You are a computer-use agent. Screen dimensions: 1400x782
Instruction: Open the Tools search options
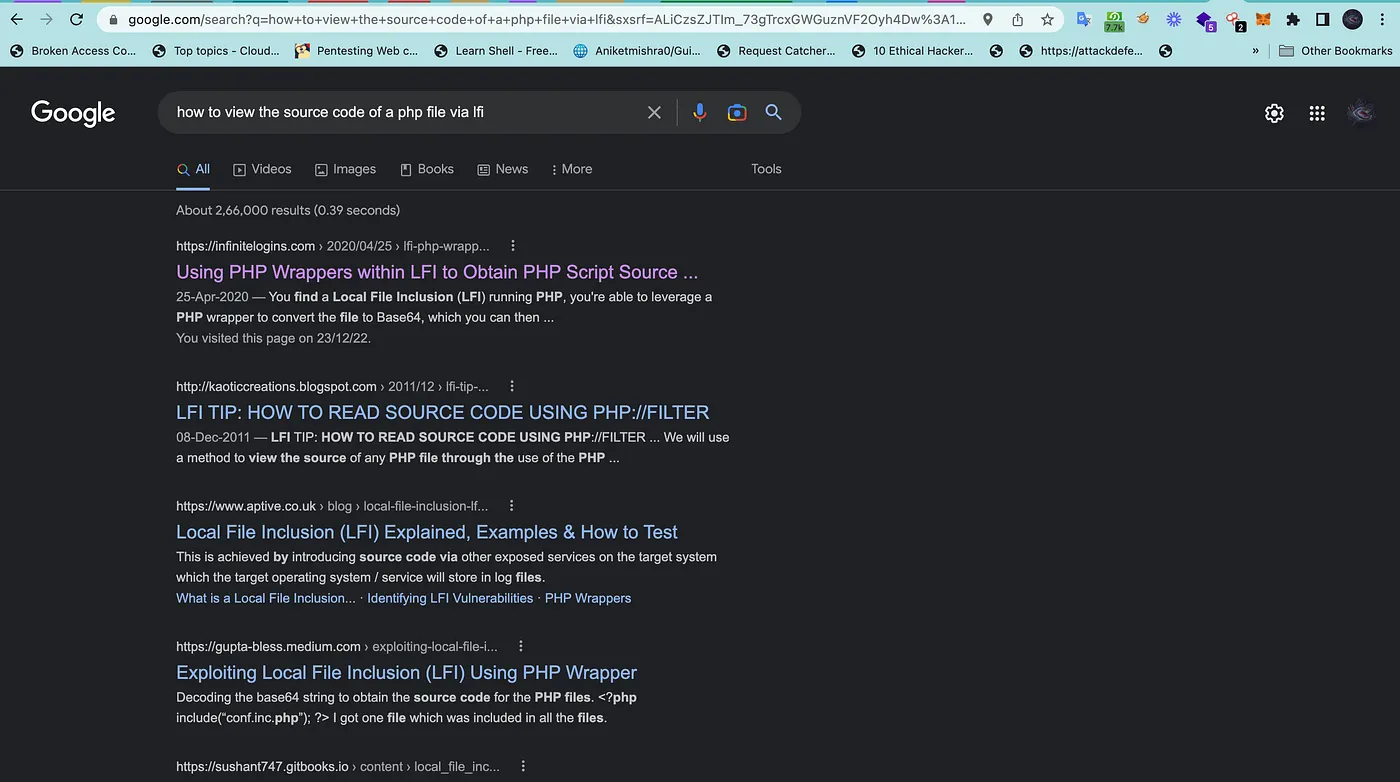pos(766,169)
